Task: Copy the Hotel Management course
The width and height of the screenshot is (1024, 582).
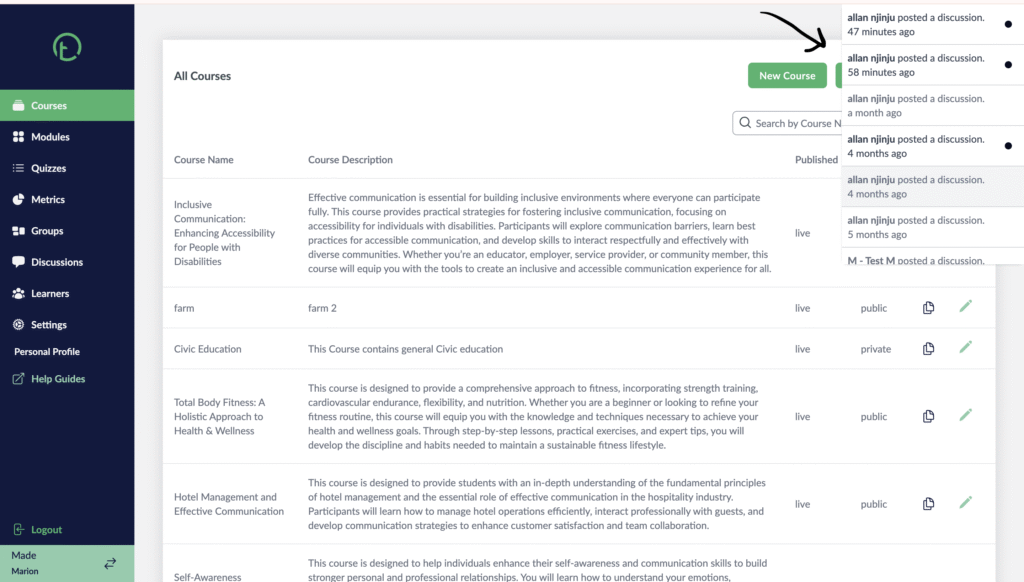Action: [x=928, y=504]
